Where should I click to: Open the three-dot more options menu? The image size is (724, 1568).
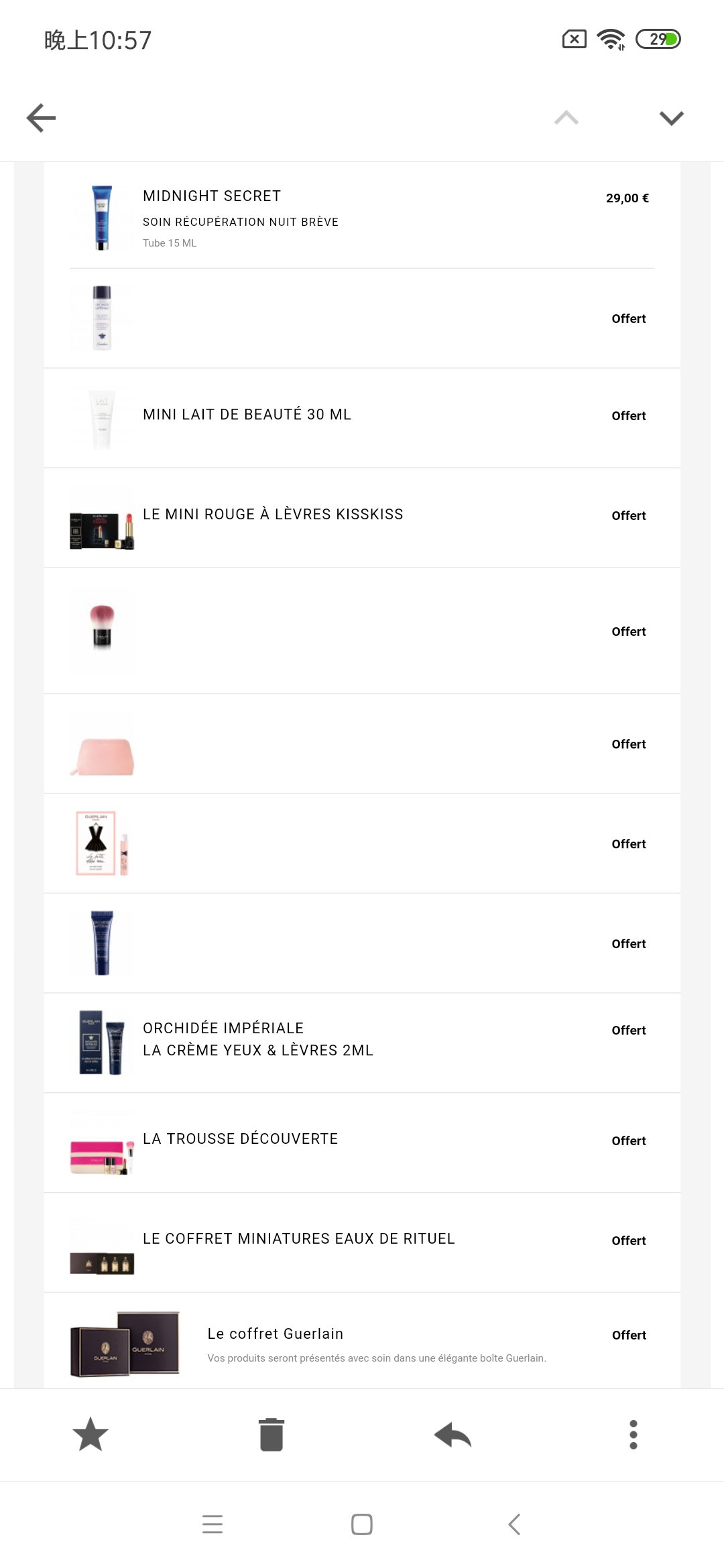(x=633, y=1435)
